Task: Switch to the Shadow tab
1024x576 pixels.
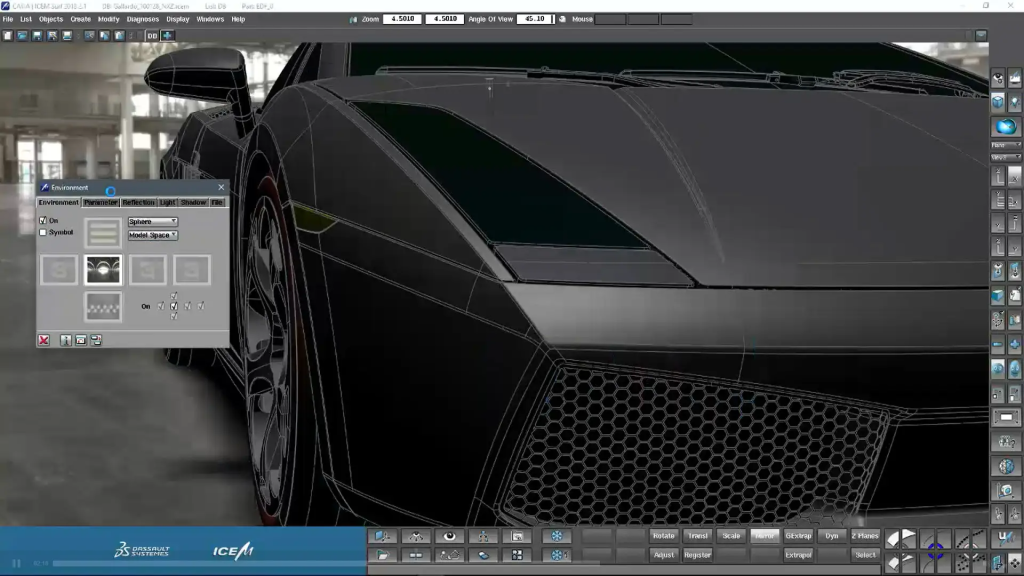Action: coord(193,202)
